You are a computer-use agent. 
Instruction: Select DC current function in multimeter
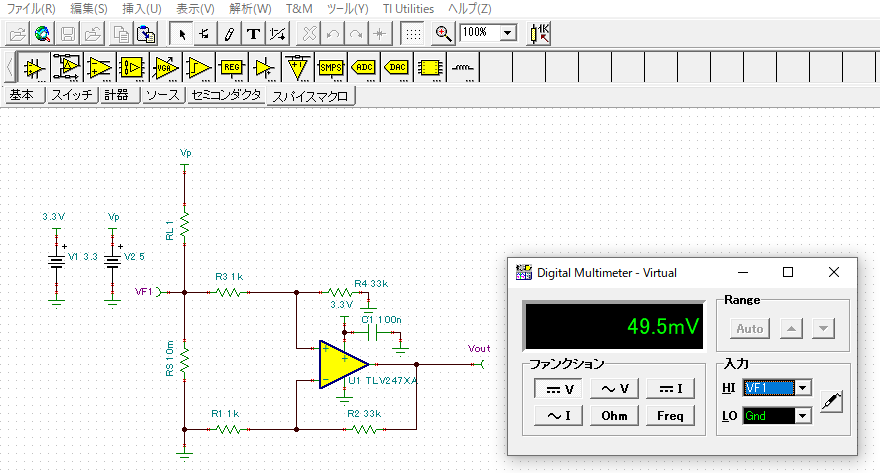pyautogui.click(x=670, y=388)
